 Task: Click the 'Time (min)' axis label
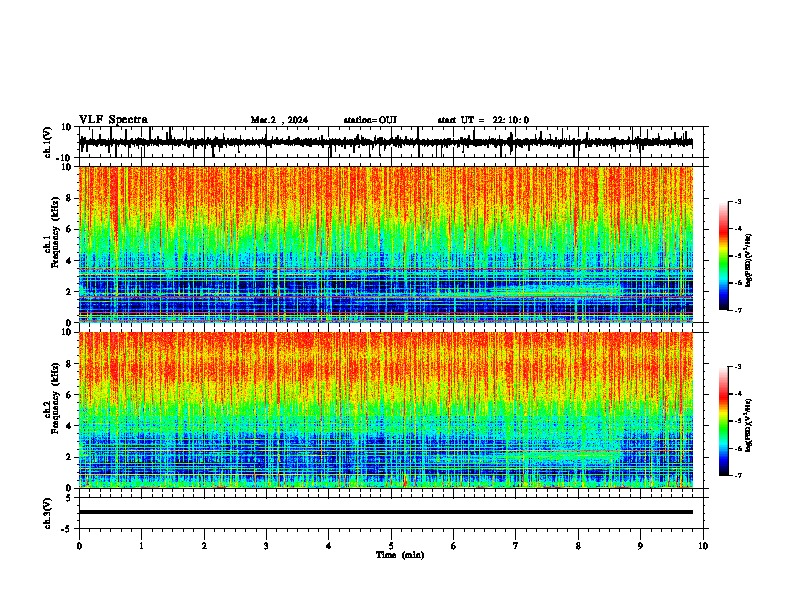tap(400, 555)
